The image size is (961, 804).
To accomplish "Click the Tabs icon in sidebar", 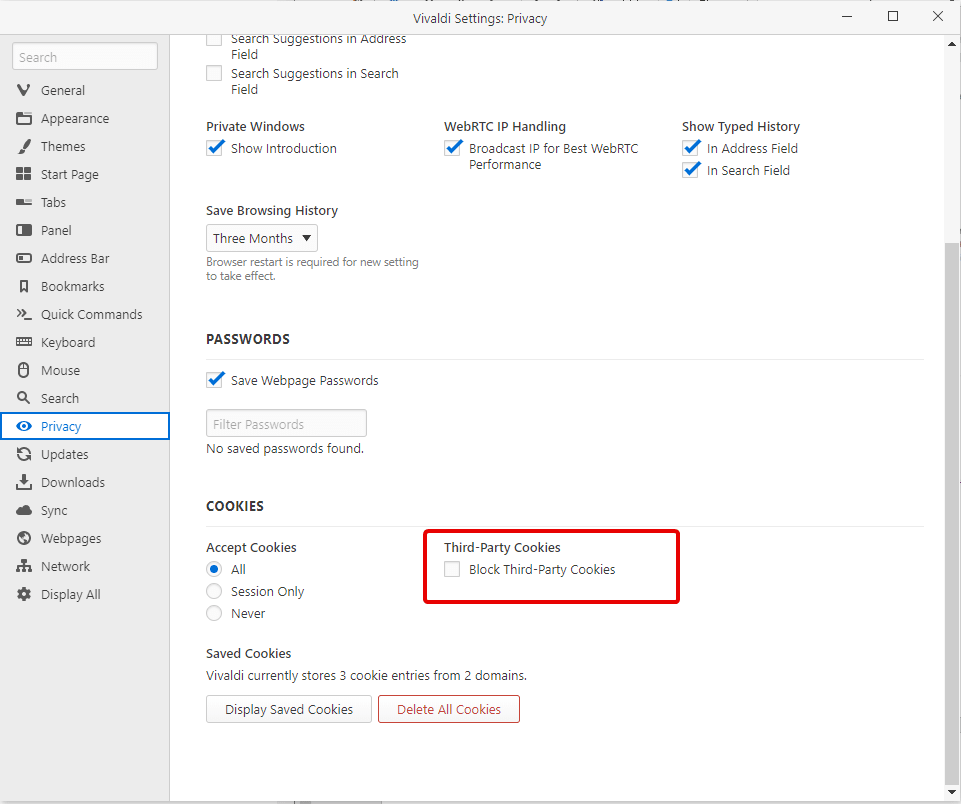I will tap(24, 202).
